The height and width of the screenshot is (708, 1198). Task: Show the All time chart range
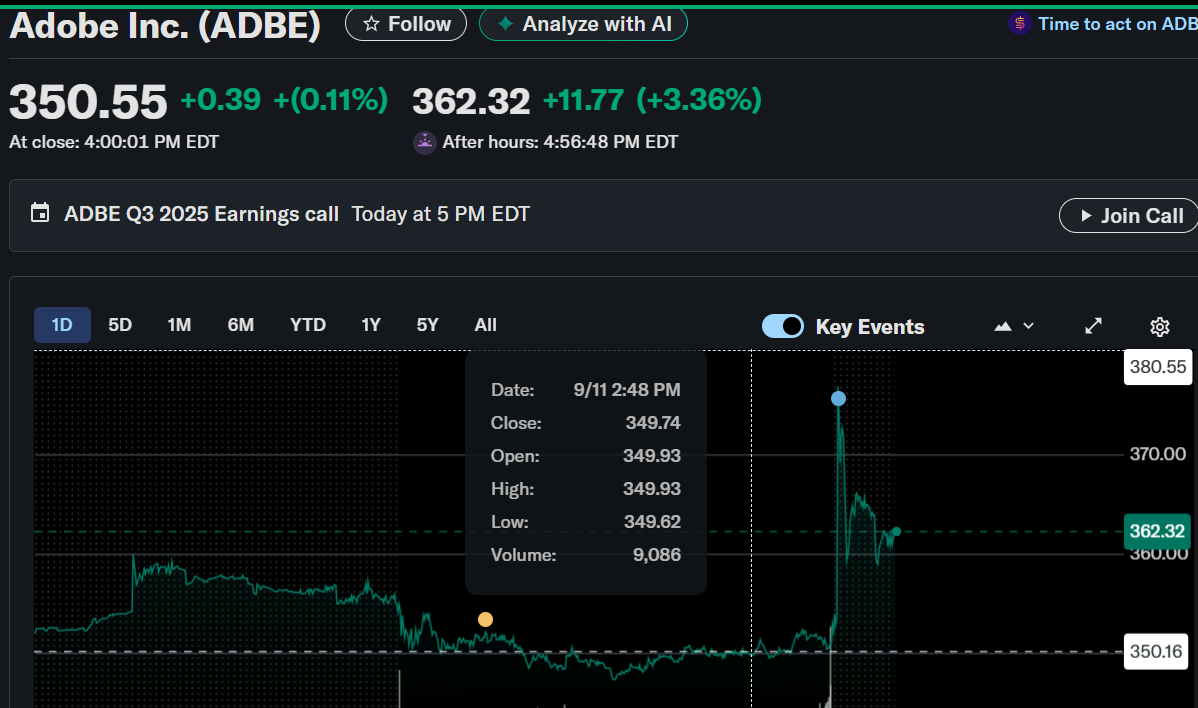tap(485, 325)
